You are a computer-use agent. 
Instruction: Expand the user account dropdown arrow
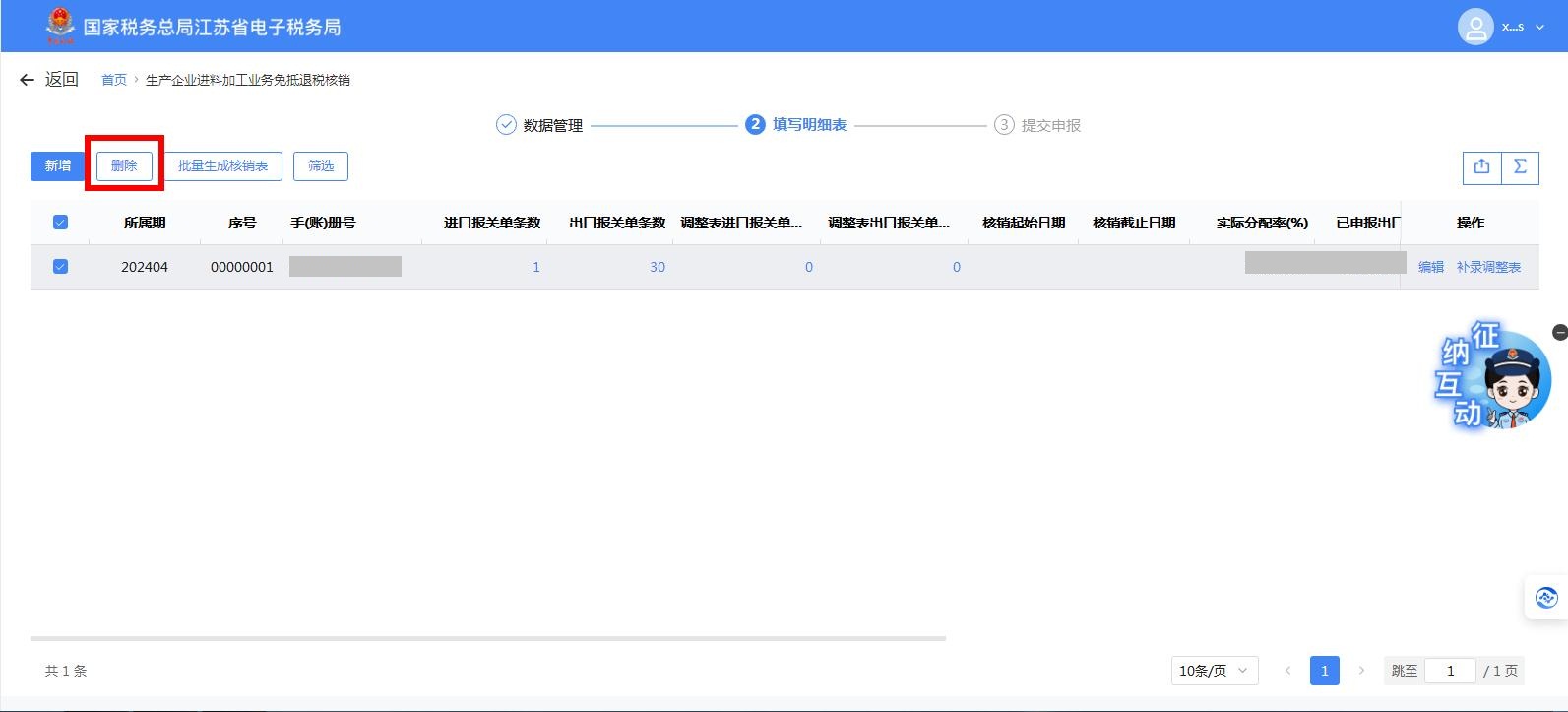[1540, 28]
